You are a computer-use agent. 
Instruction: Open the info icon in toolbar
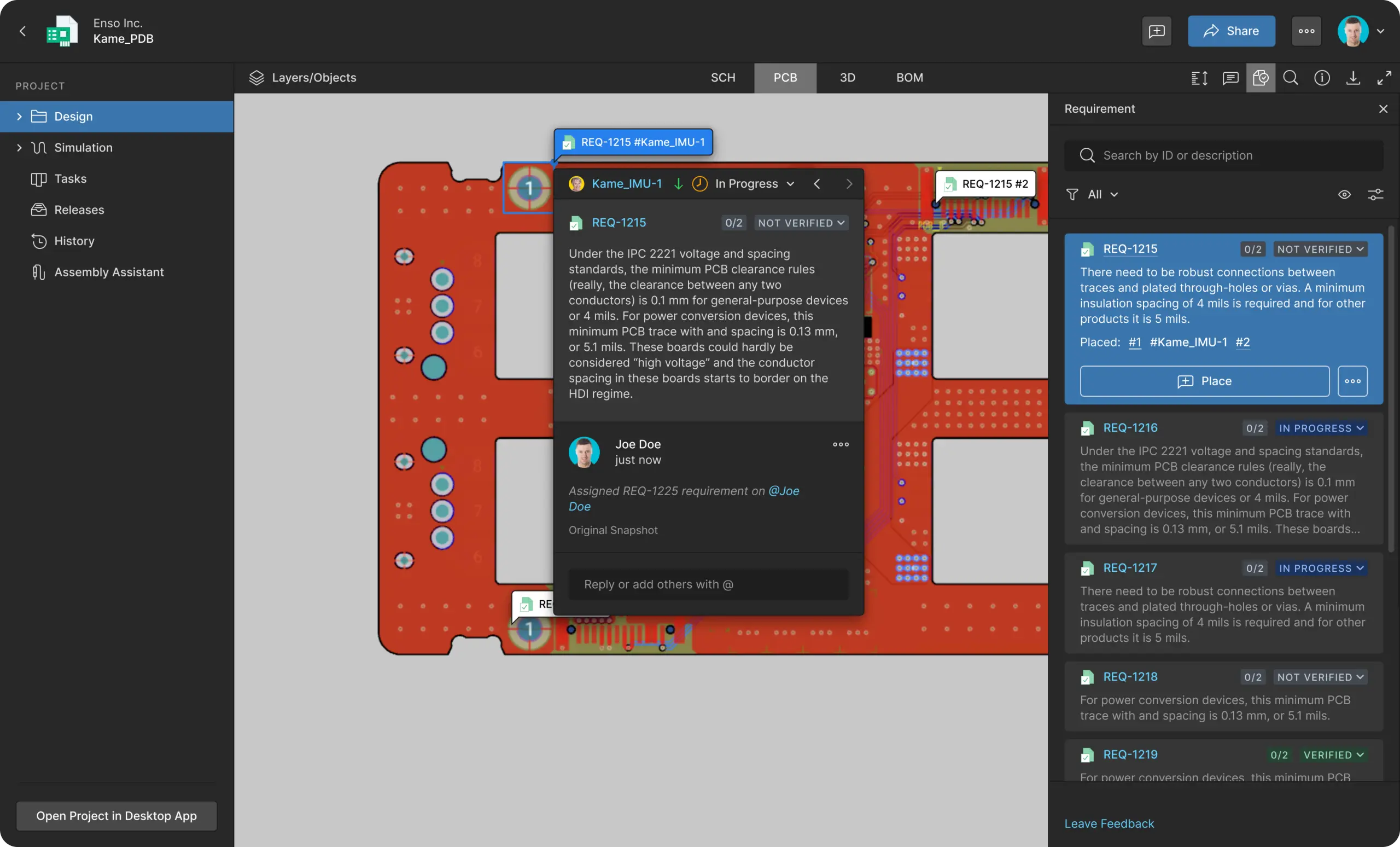[1322, 78]
